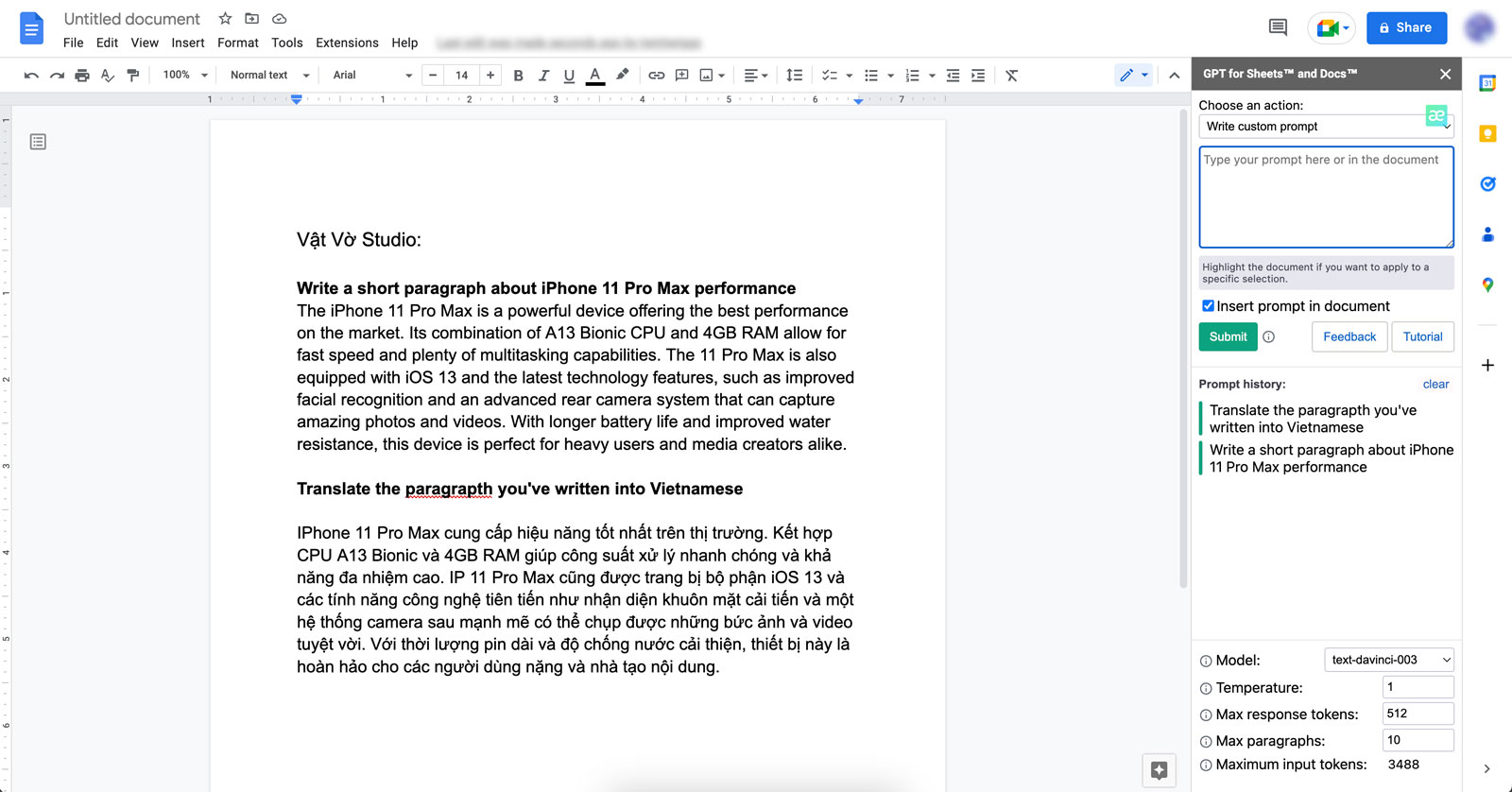Move the document using the folder icon
The width and height of the screenshot is (1512, 792).
coord(251,19)
